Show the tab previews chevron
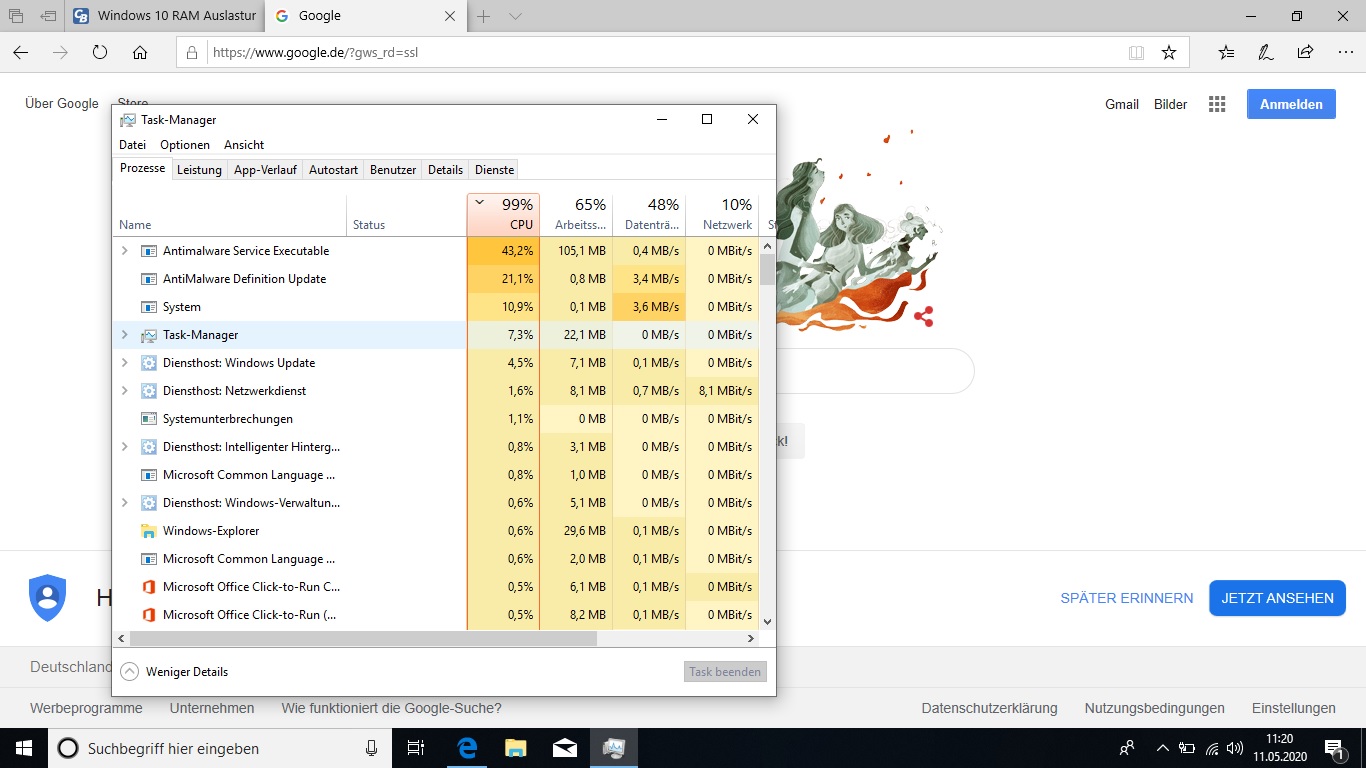This screenshot has height=768, width=1366. tap(515, 16)
